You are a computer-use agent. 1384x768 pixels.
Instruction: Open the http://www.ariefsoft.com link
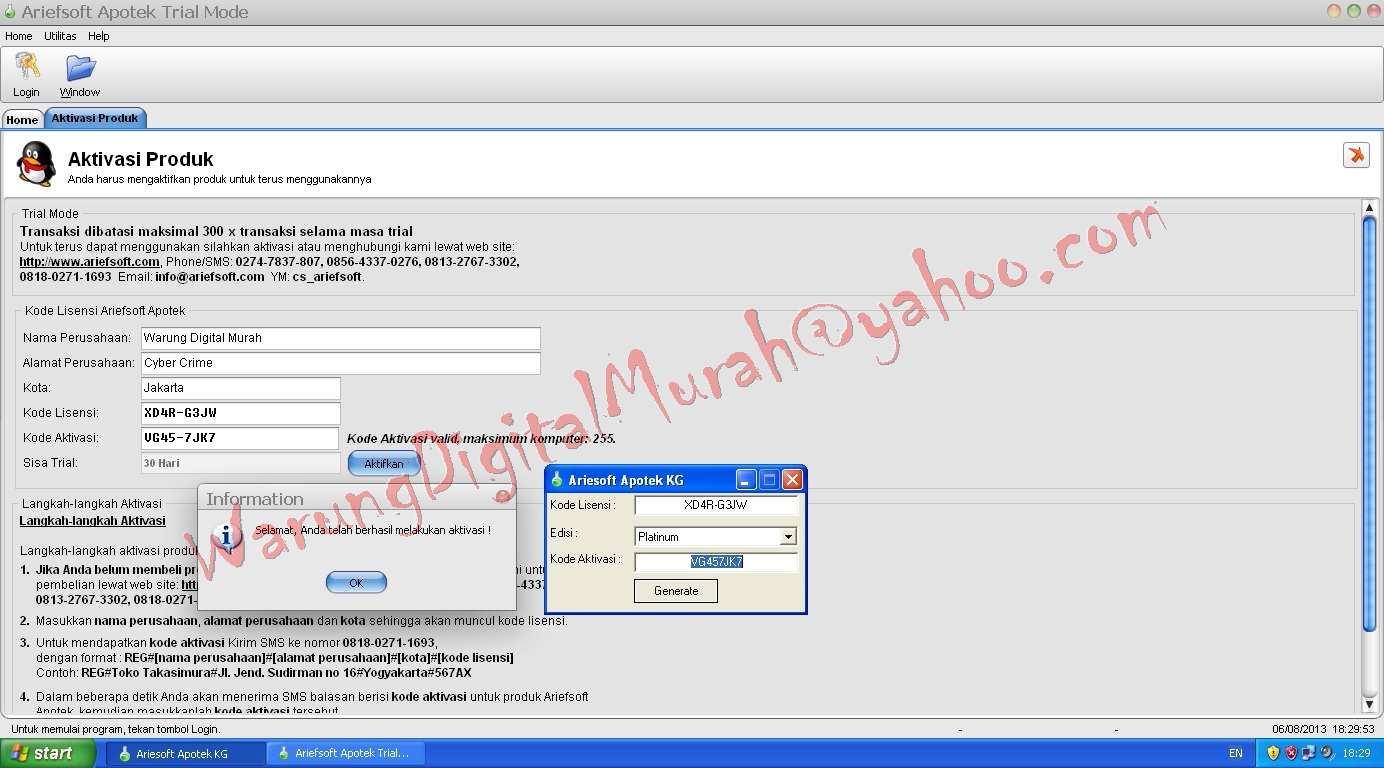coord(90,262)
